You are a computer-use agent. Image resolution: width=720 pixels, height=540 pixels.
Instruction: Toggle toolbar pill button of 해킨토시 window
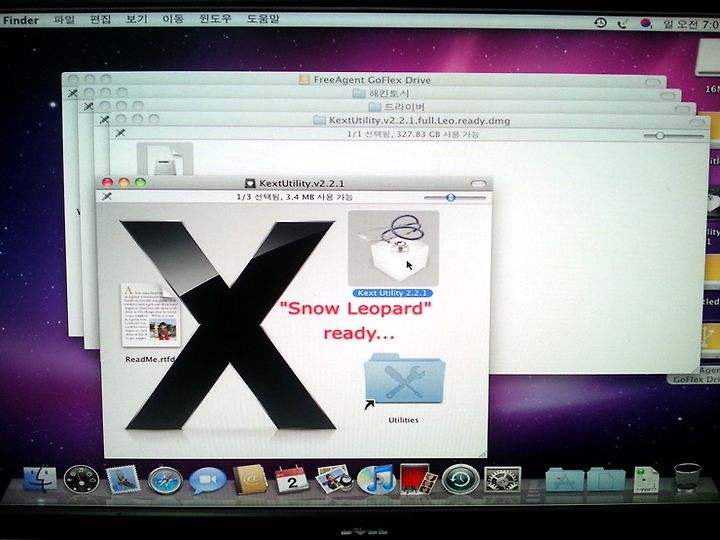(x=667, y=96)
